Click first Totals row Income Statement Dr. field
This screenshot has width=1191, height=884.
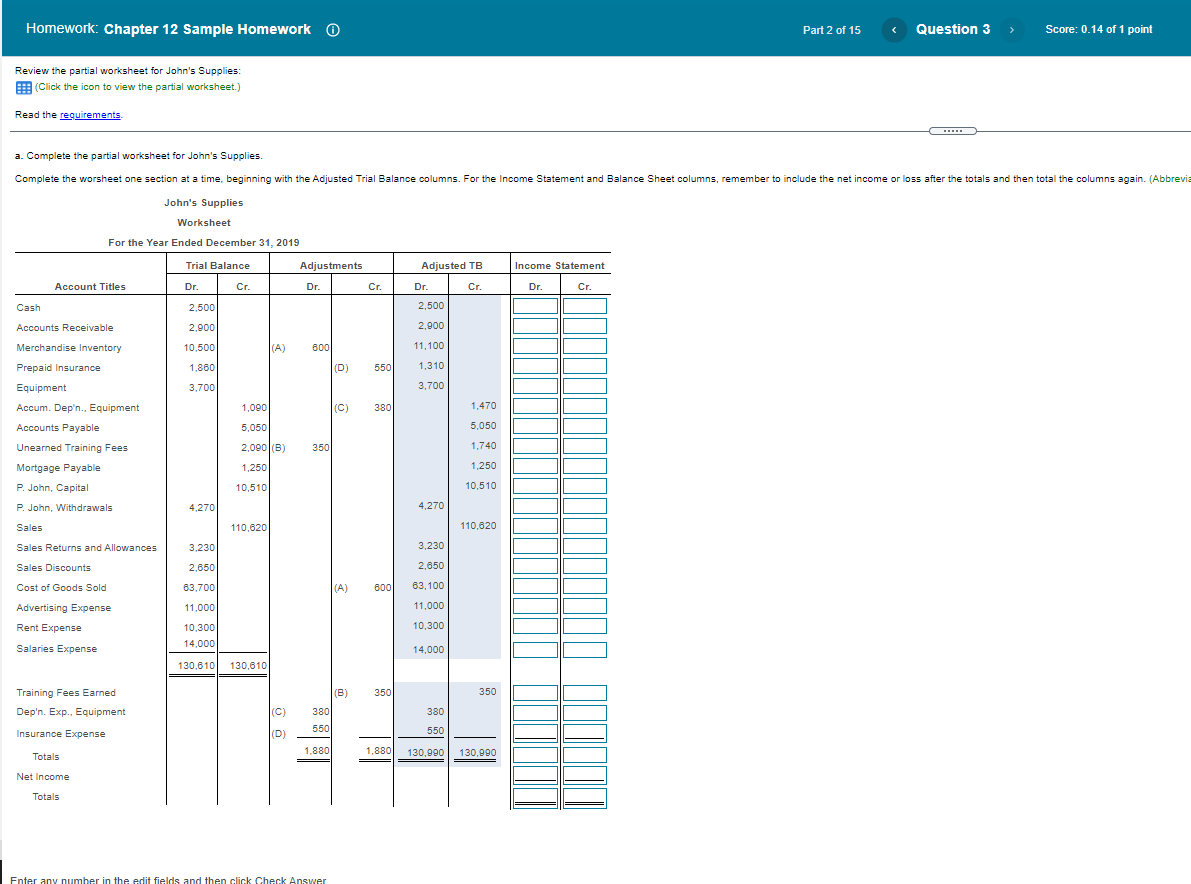[x=535, y=755]
